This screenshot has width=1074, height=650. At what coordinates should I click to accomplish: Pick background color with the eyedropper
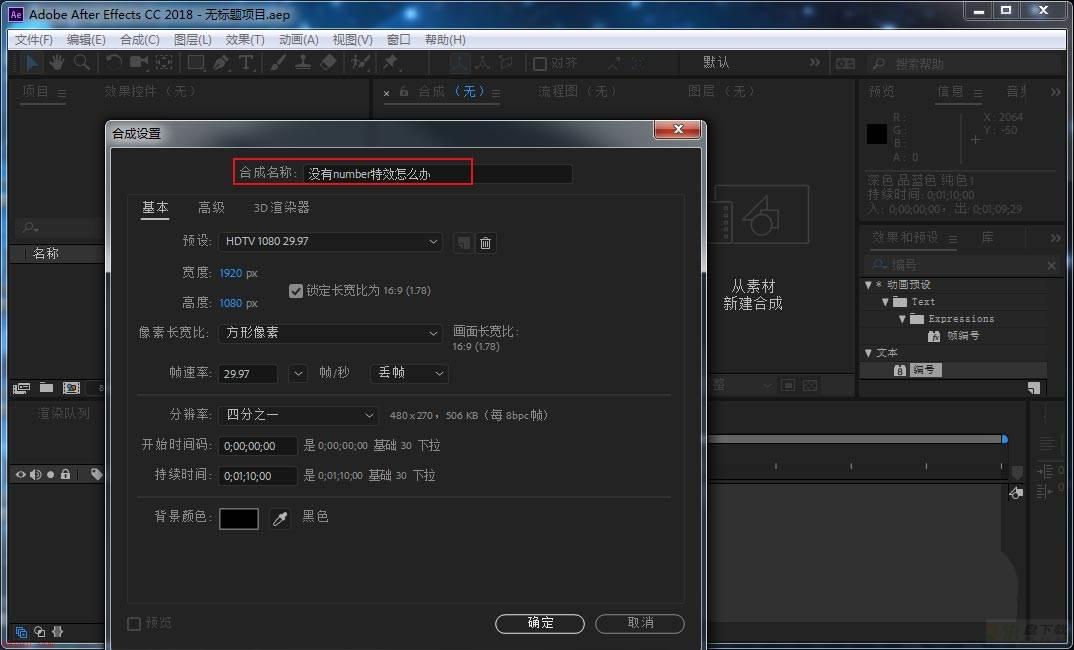tap(279, 518)
